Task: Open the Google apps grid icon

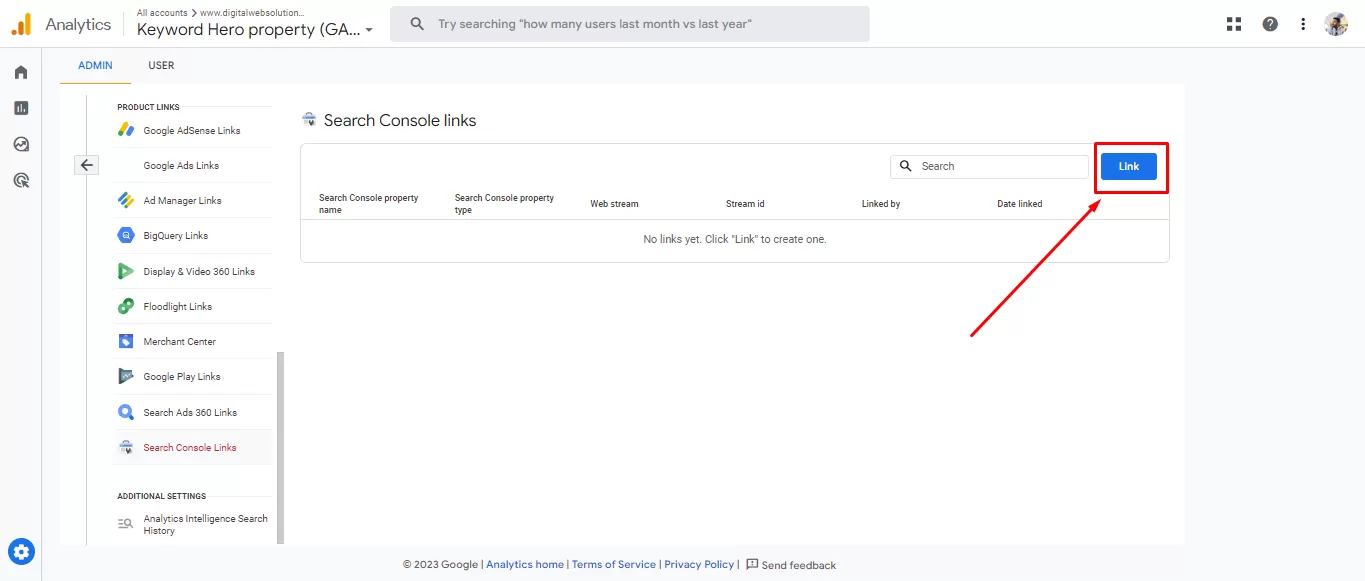Action: point(1234,24)
